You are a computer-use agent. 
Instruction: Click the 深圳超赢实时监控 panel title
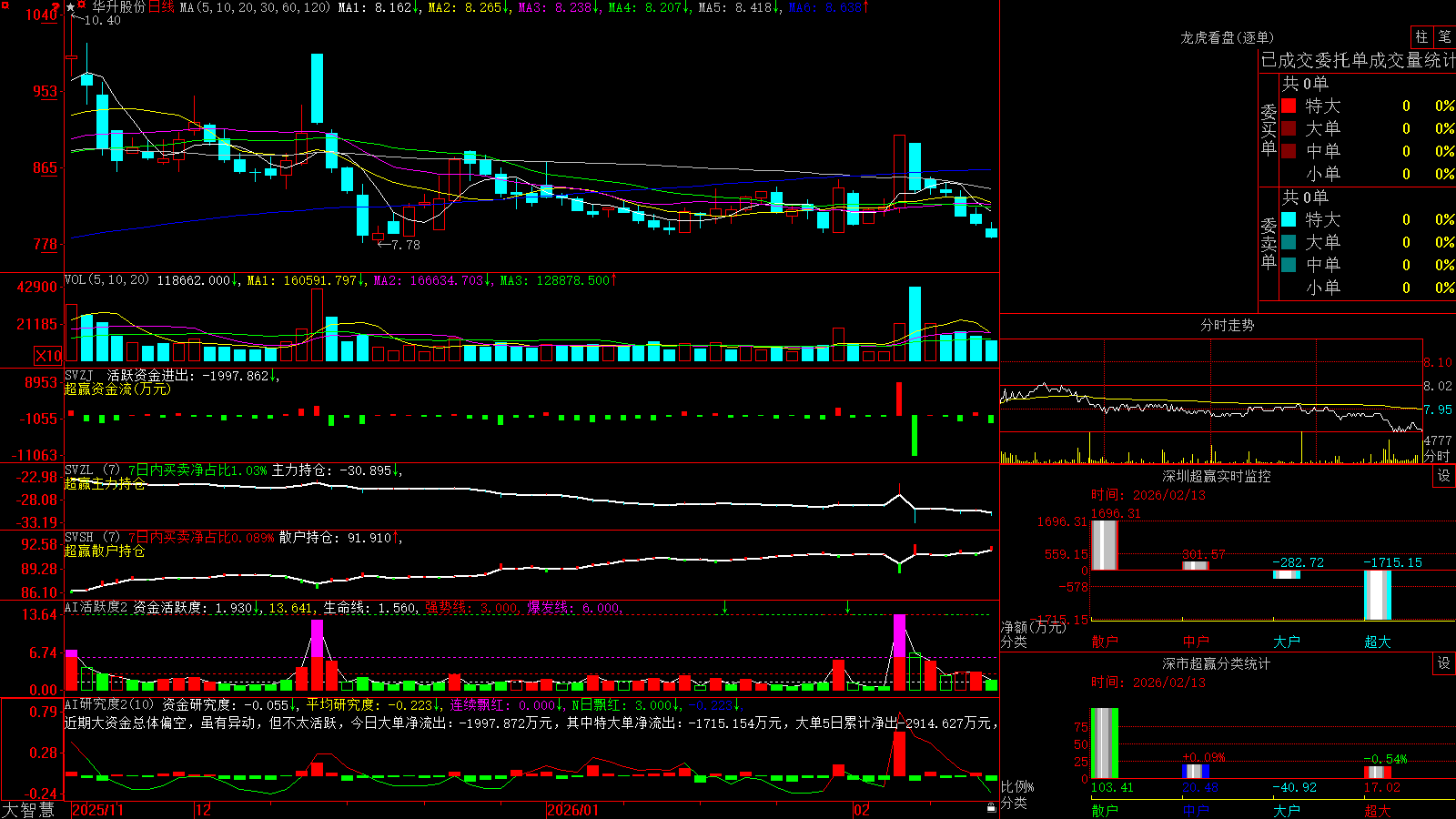[1216, 476]
